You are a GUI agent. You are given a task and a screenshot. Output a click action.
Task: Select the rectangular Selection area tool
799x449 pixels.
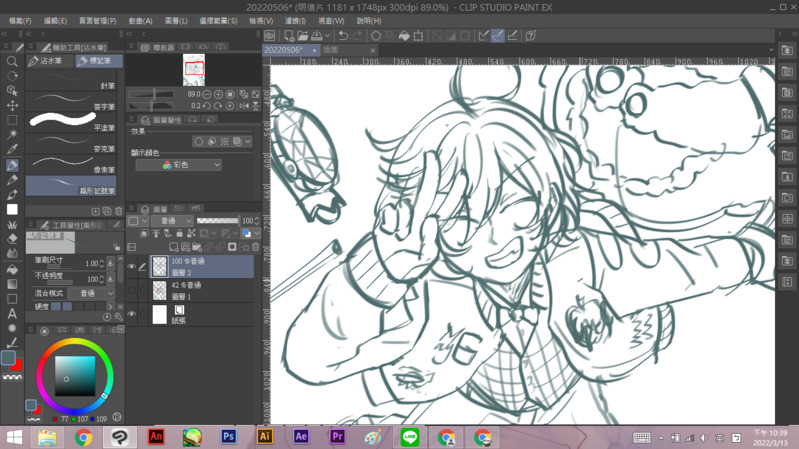pyautogui.click(x=12, y=120)
